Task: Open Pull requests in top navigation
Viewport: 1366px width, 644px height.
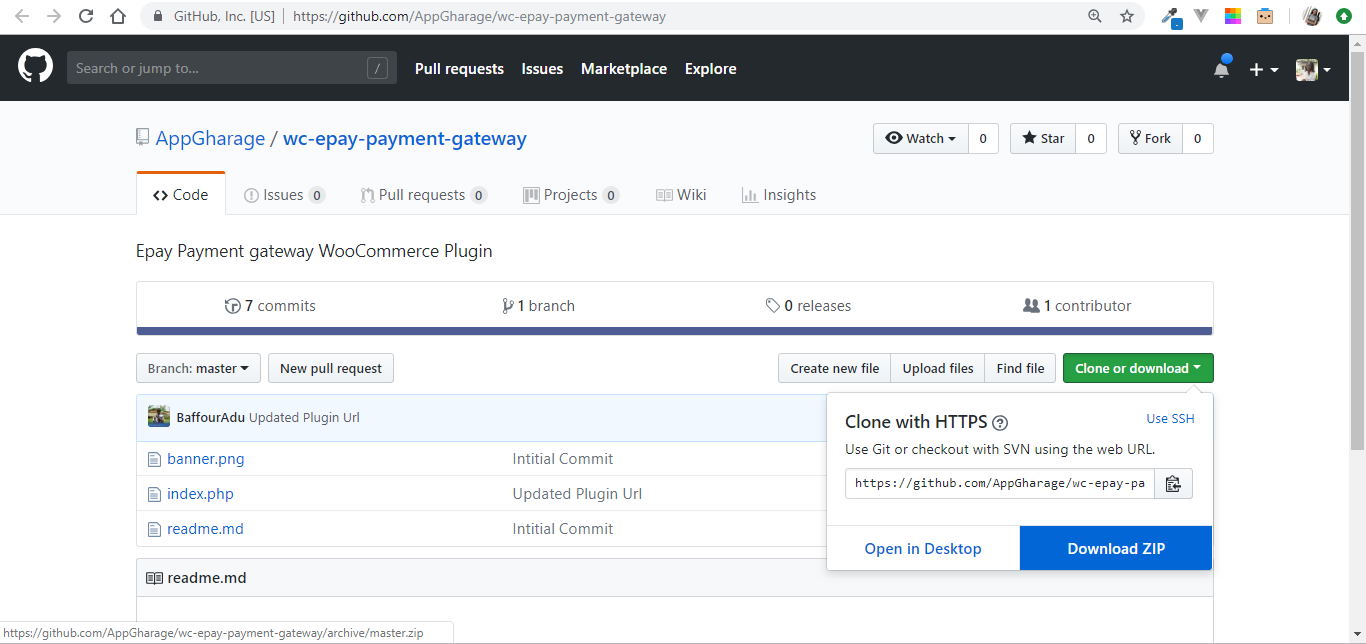Action: 459,68
